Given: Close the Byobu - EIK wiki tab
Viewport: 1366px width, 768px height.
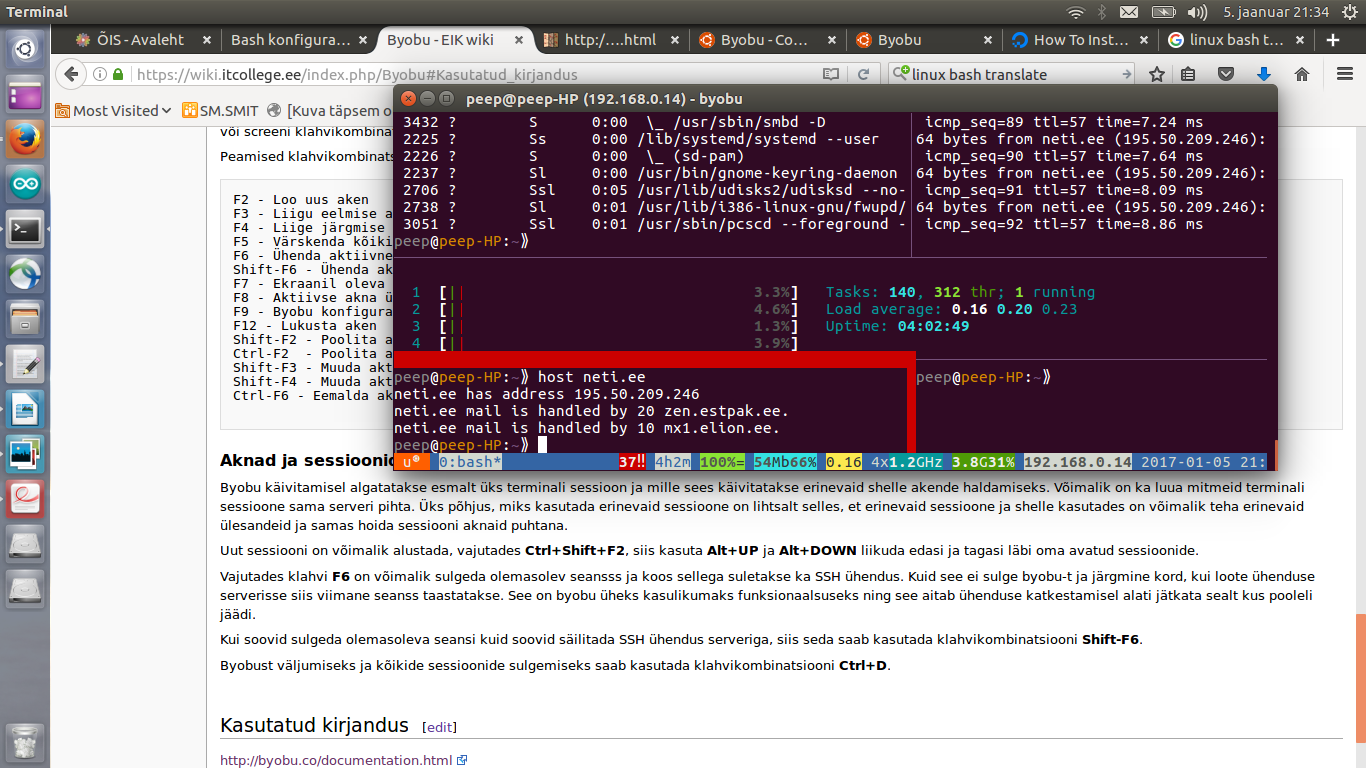Looking at the screenshot, I should (518, 40).
